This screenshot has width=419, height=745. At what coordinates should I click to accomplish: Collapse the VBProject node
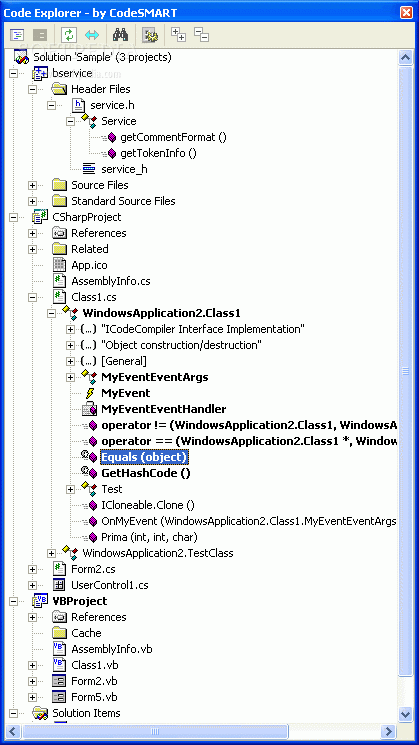pyautogui.click(x=13, y=602)
